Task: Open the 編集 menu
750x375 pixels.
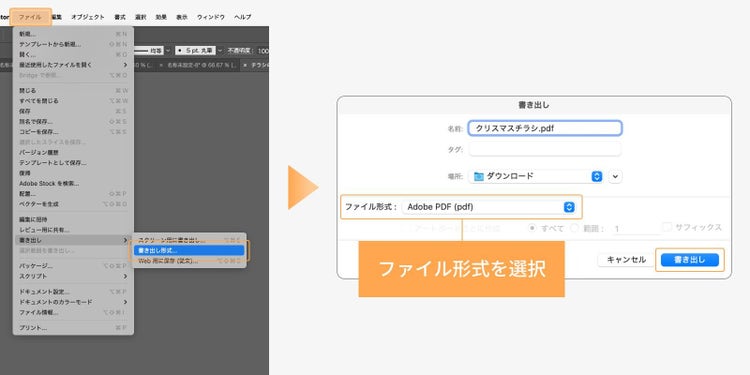Action: tap(57, 17)
